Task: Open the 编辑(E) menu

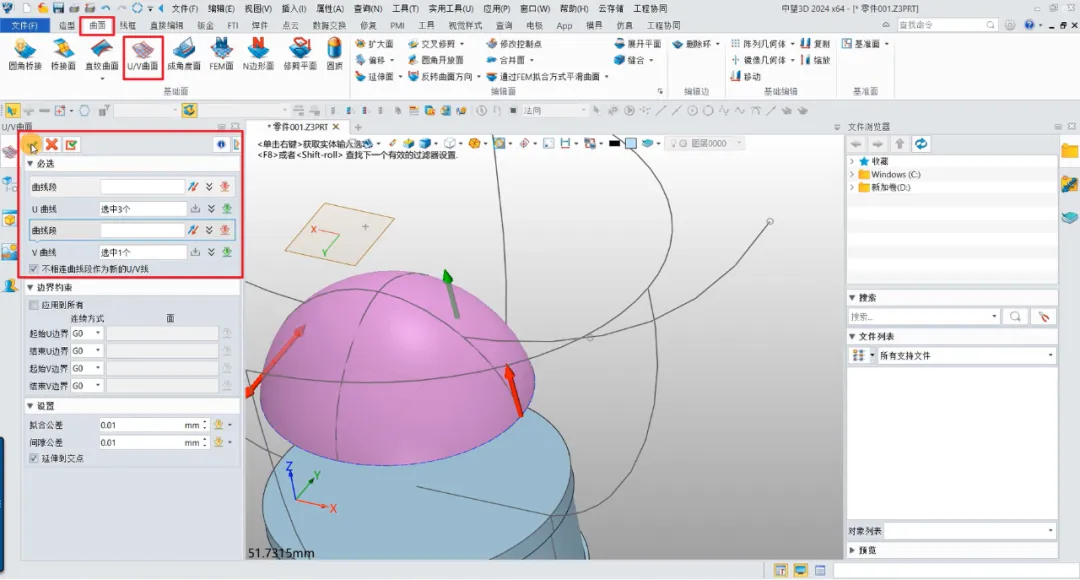Action: 221,8
